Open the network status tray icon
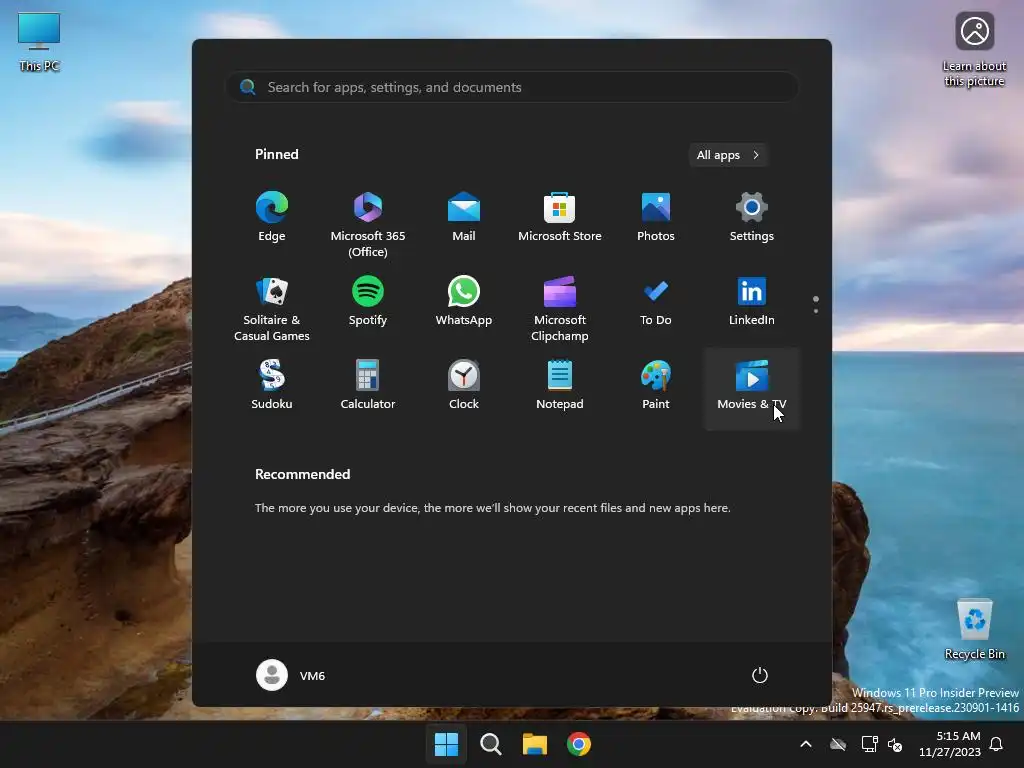Image resolution: width=1024 pixels, height=768 pixels. (x=869, y=744)
